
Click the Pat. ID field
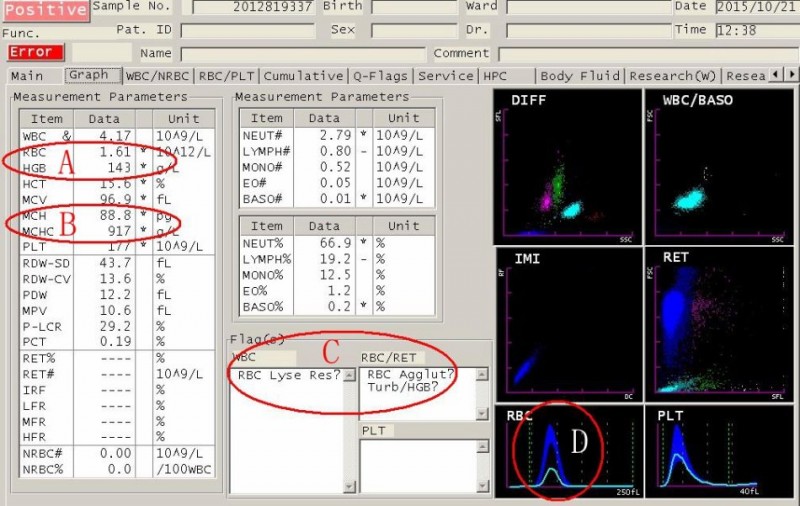point(248,31)
